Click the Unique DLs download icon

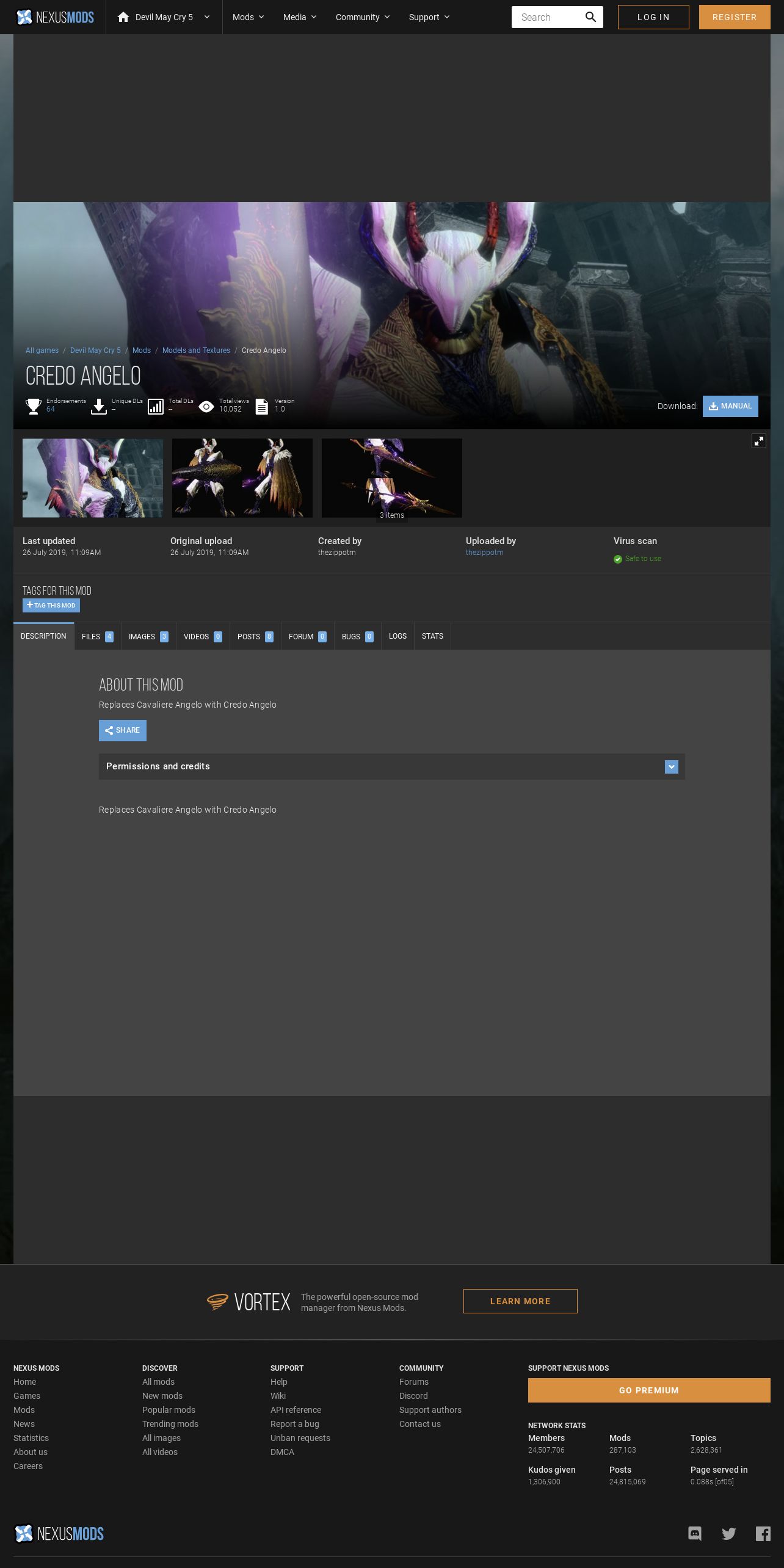click(x=99, y=406)
